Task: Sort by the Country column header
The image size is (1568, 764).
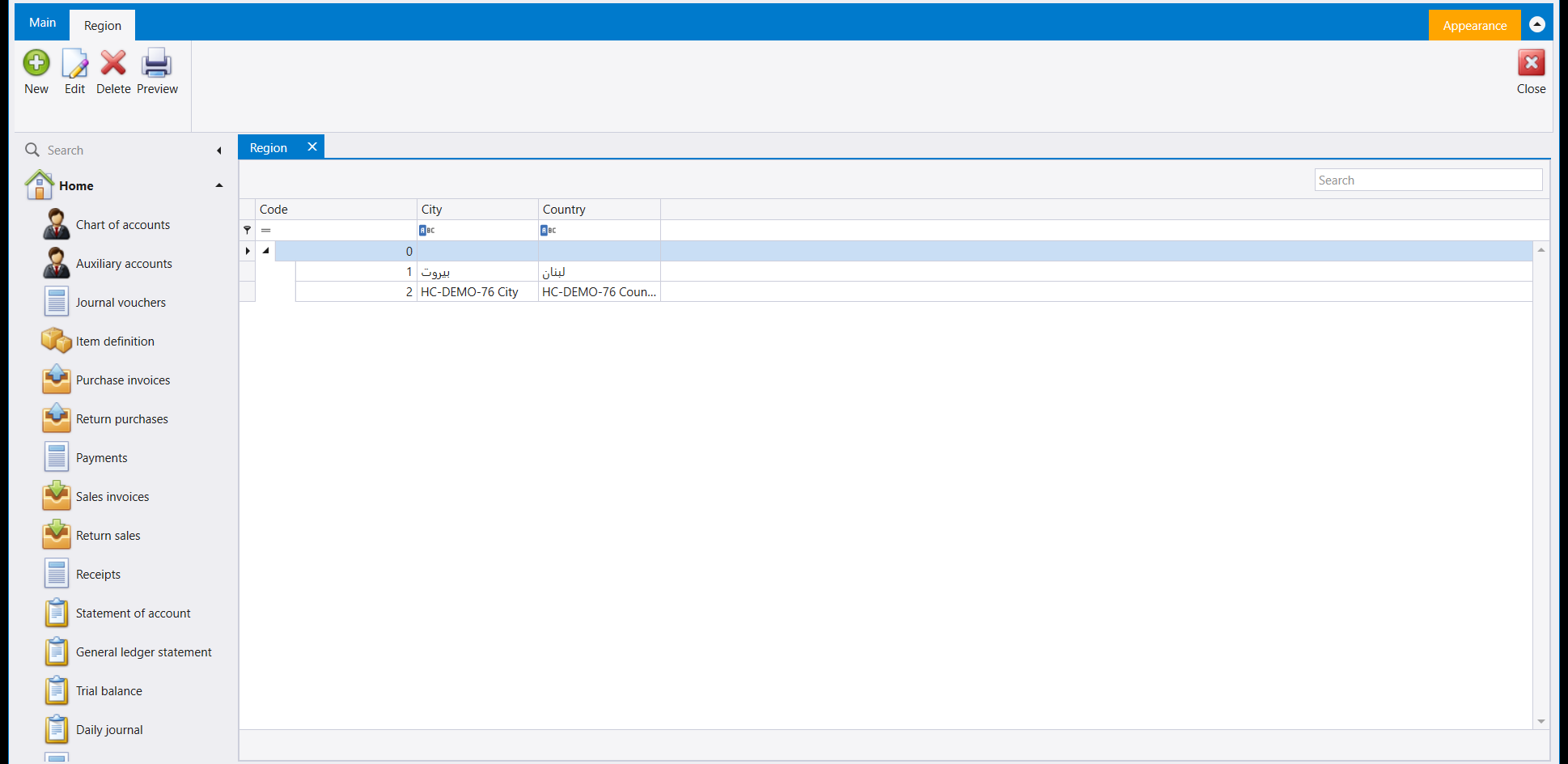Action: [x=600, y=210]
